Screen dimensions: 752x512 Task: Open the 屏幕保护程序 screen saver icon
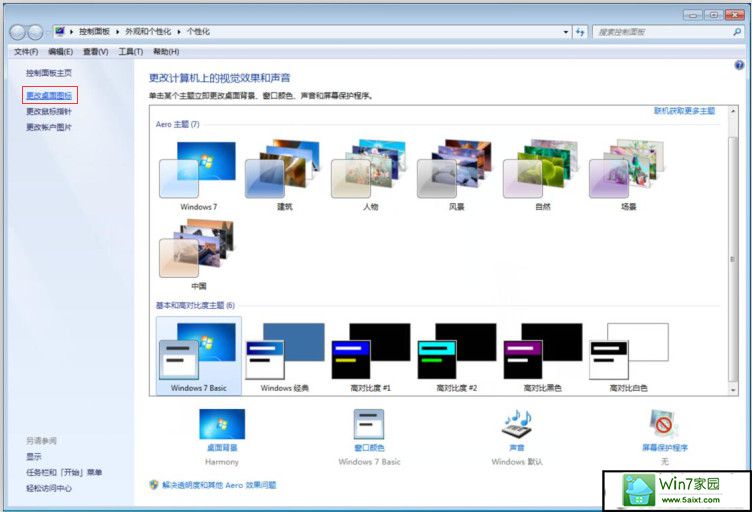tap(664, 424)
